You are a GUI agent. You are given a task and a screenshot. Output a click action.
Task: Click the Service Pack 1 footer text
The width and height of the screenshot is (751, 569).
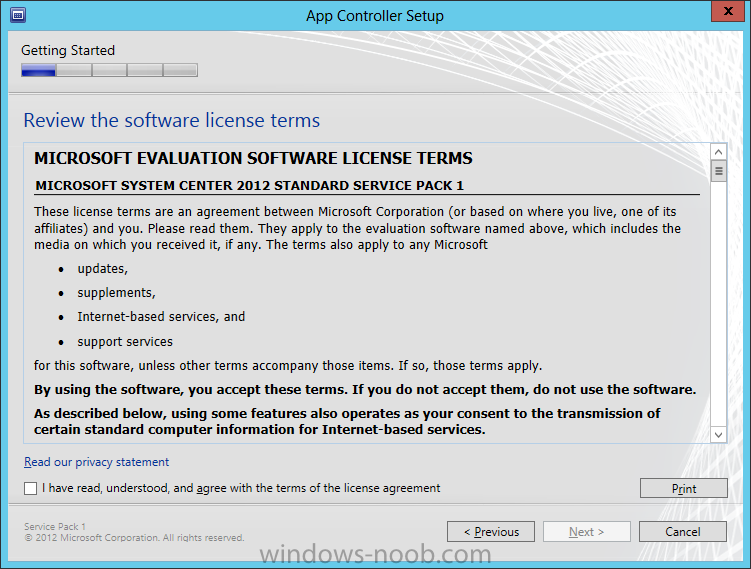tap(55, 526)
